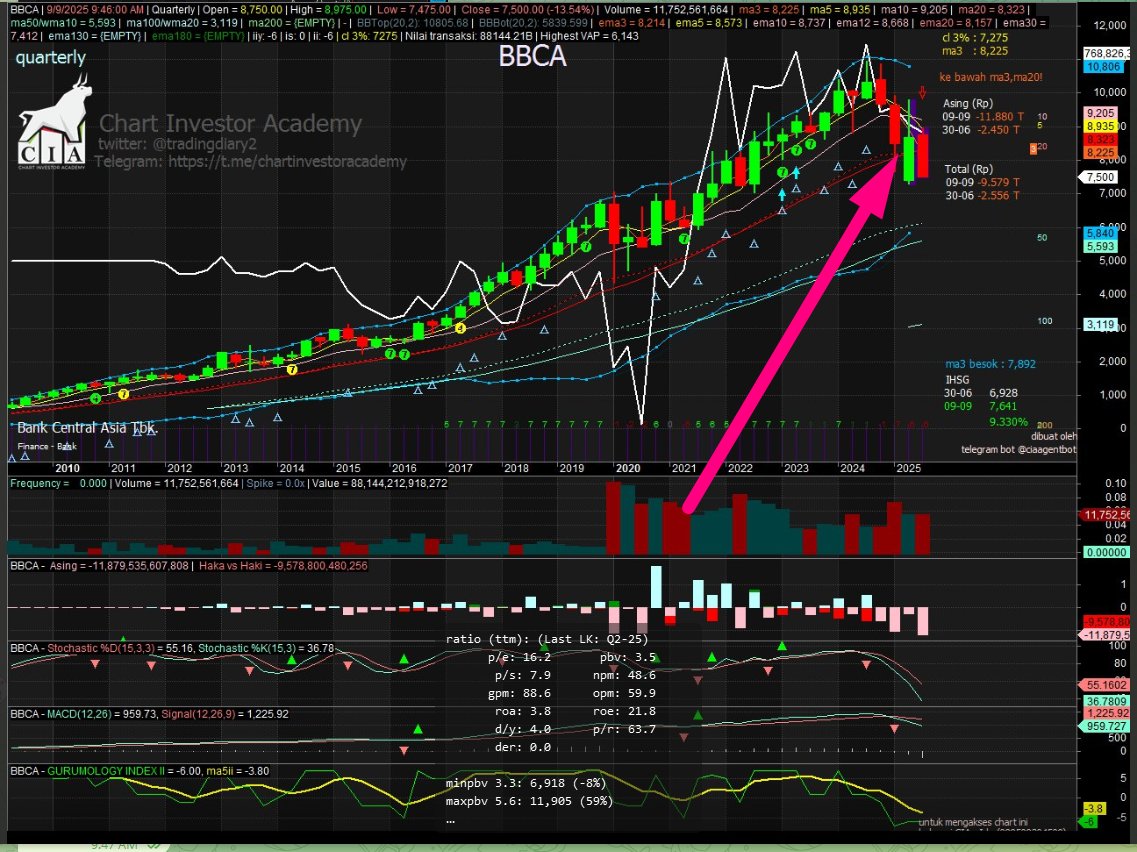Click the red down arrow above latest candles
The image size is (1137, 852).
(921, 93)
